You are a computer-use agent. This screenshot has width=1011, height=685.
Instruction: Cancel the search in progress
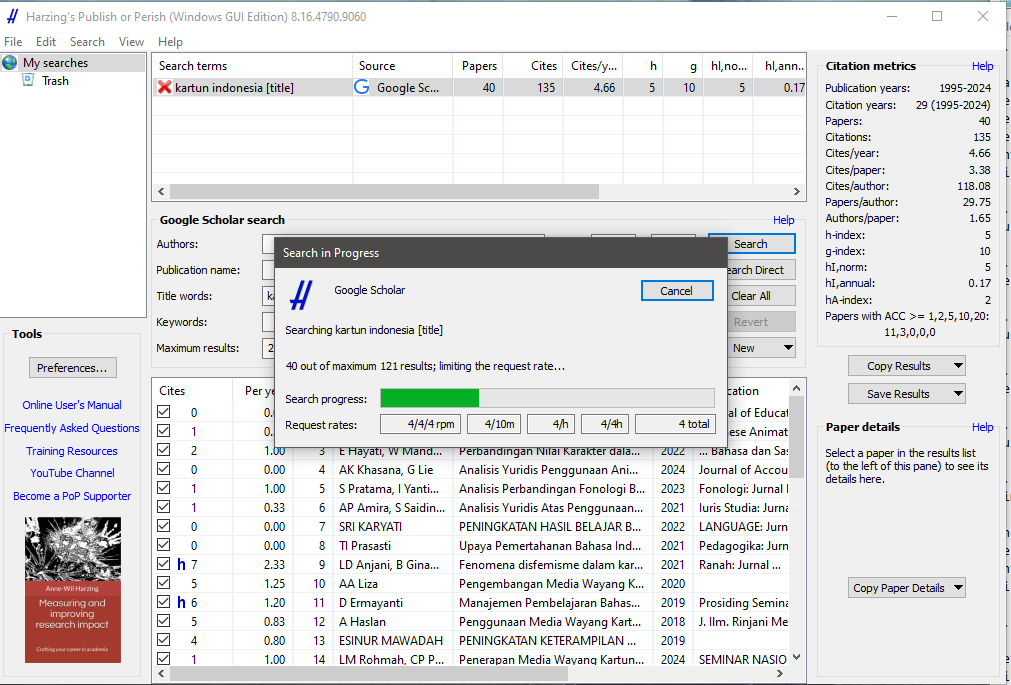coord(677,291)
